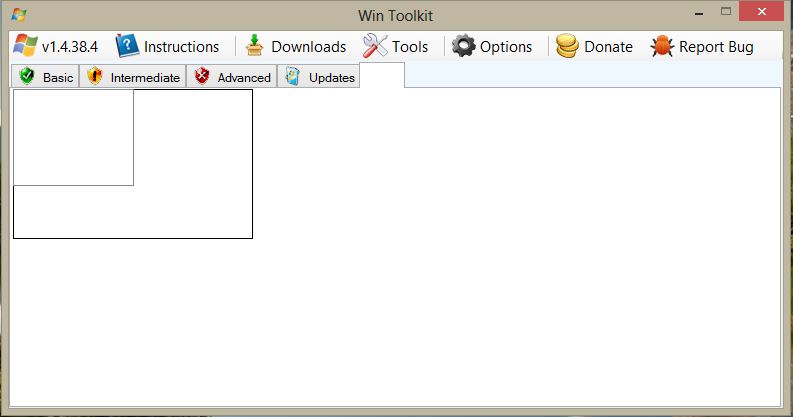Click the Report Bug label
Viewport: 793px width, 417px height.
tap(716, 47)
